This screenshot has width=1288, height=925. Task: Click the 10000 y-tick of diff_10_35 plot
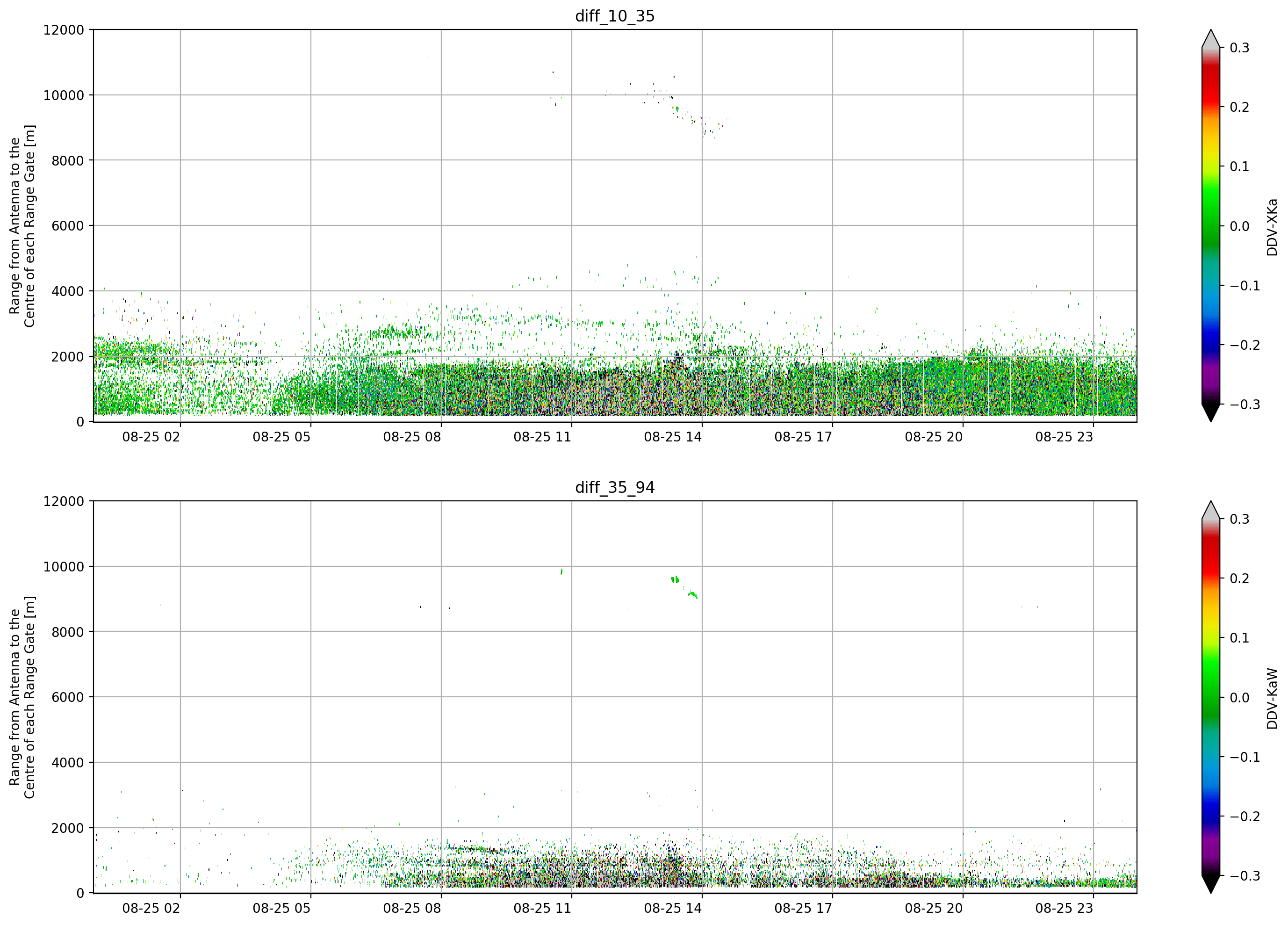(64, 95)
